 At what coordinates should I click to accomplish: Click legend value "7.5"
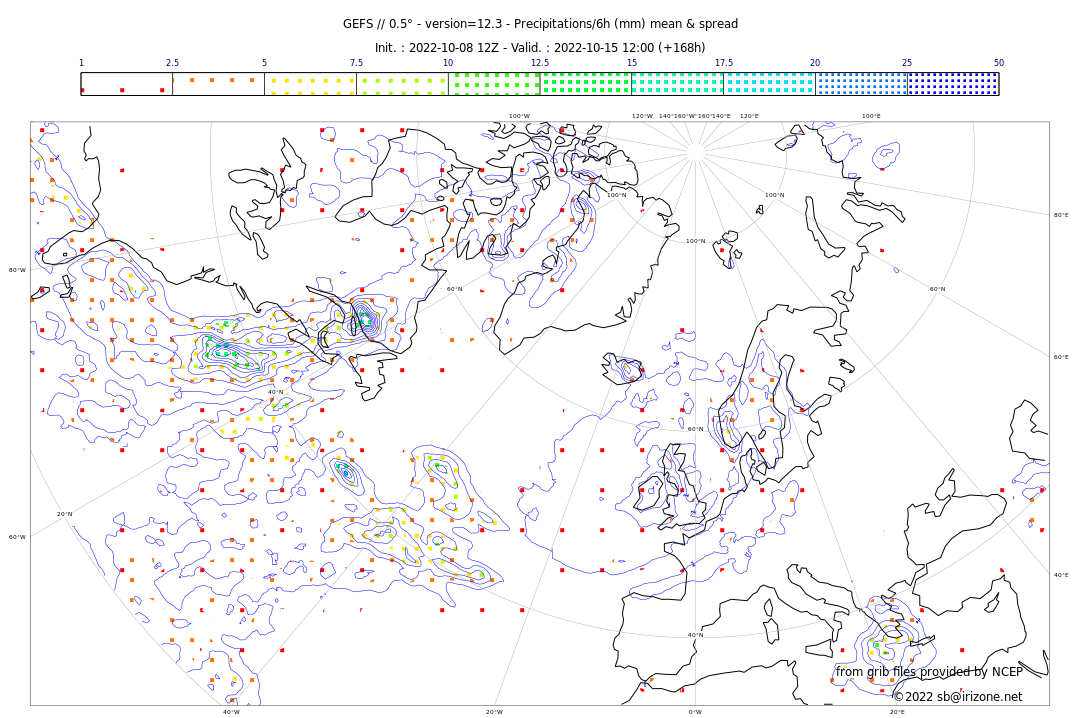[x=356, y=63]
